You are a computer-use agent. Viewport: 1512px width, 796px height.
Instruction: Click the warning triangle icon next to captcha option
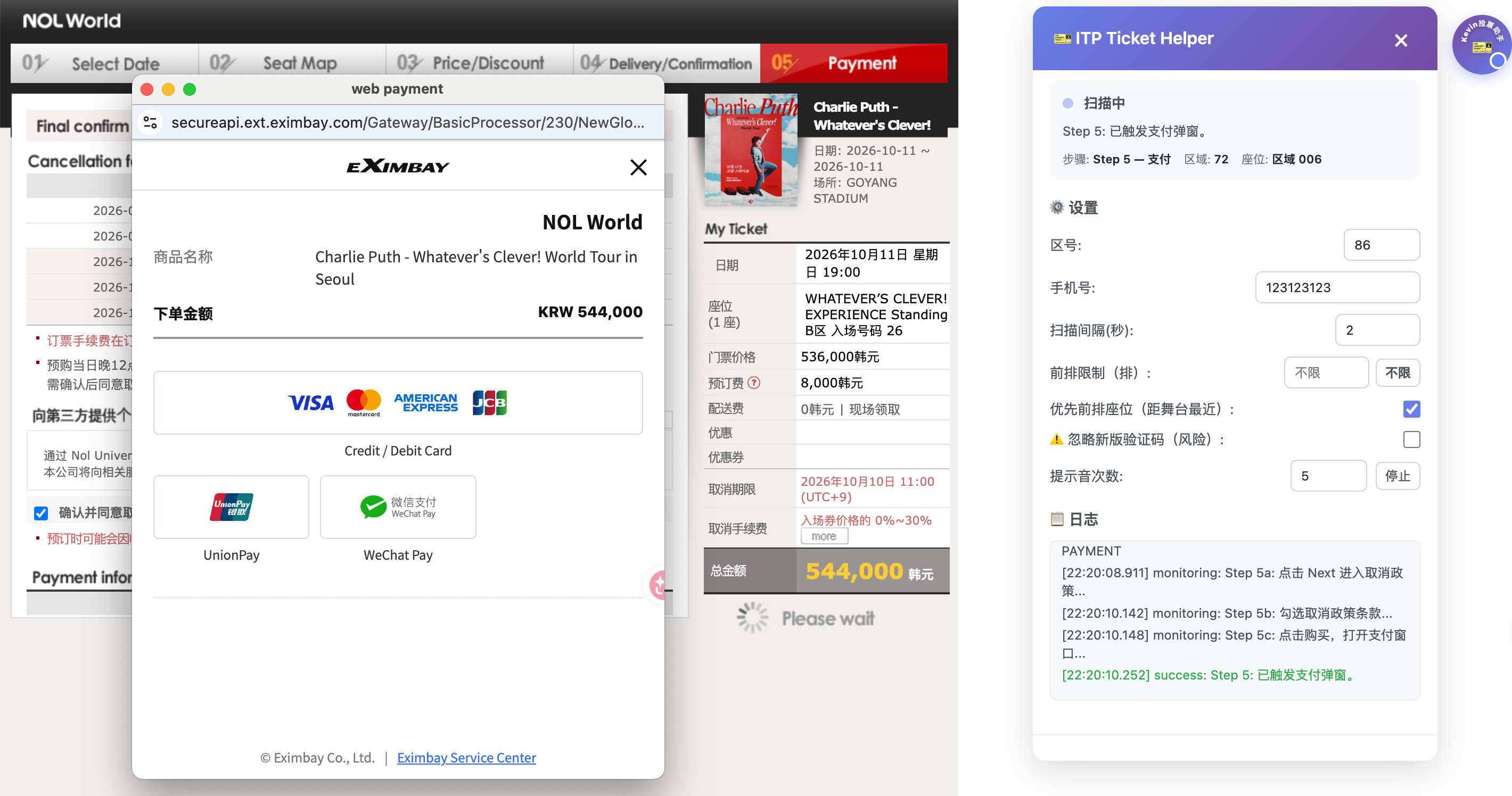click(1056, 440)
